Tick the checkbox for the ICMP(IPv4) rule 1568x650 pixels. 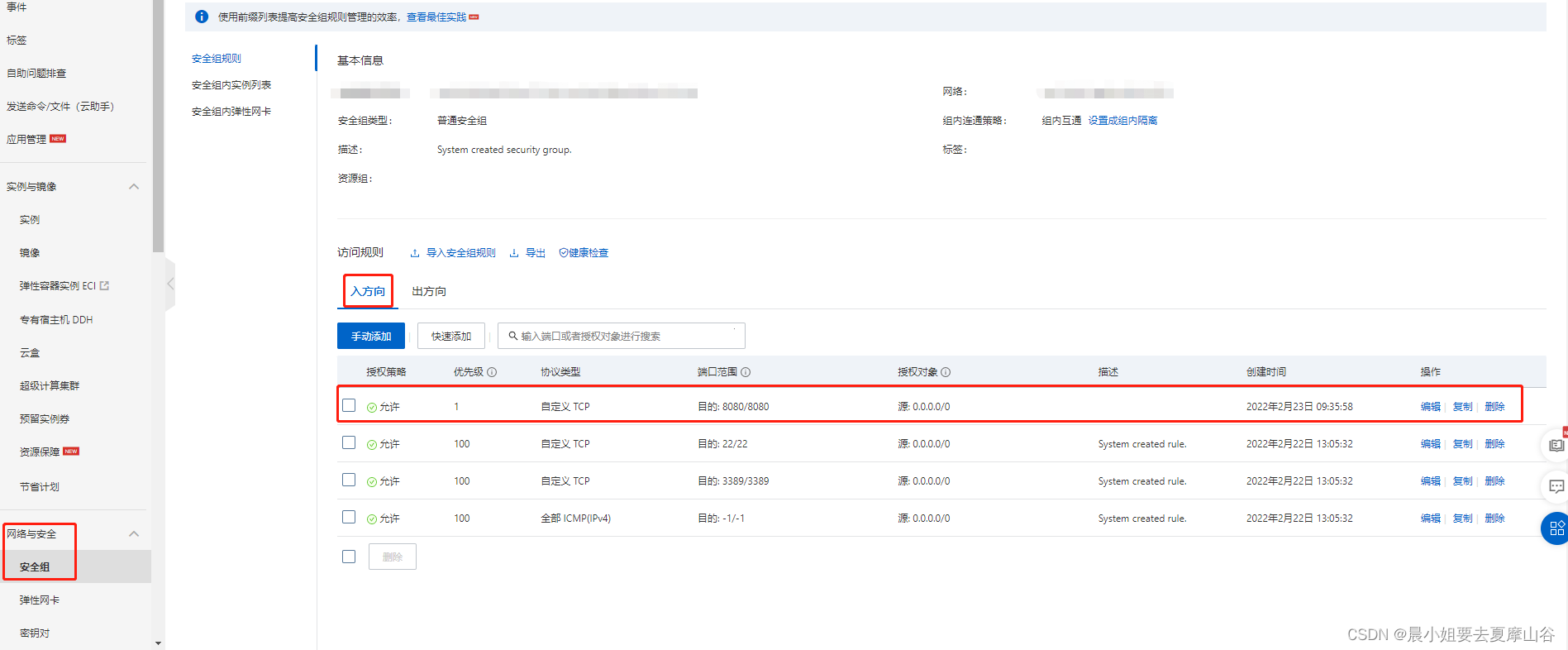tap(349, 517)
